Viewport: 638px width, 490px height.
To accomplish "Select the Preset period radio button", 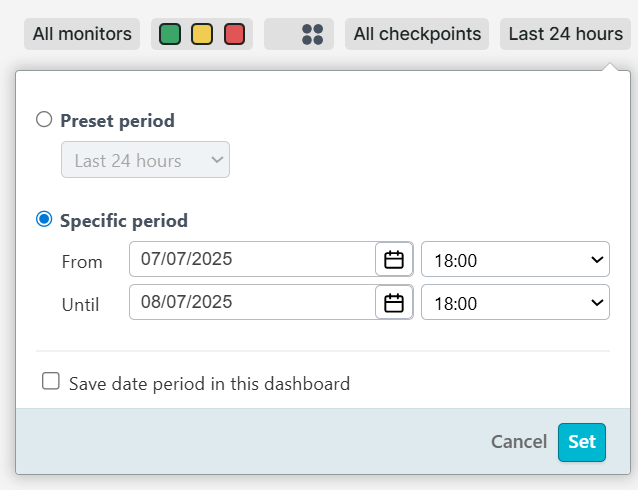I will 44,120.
